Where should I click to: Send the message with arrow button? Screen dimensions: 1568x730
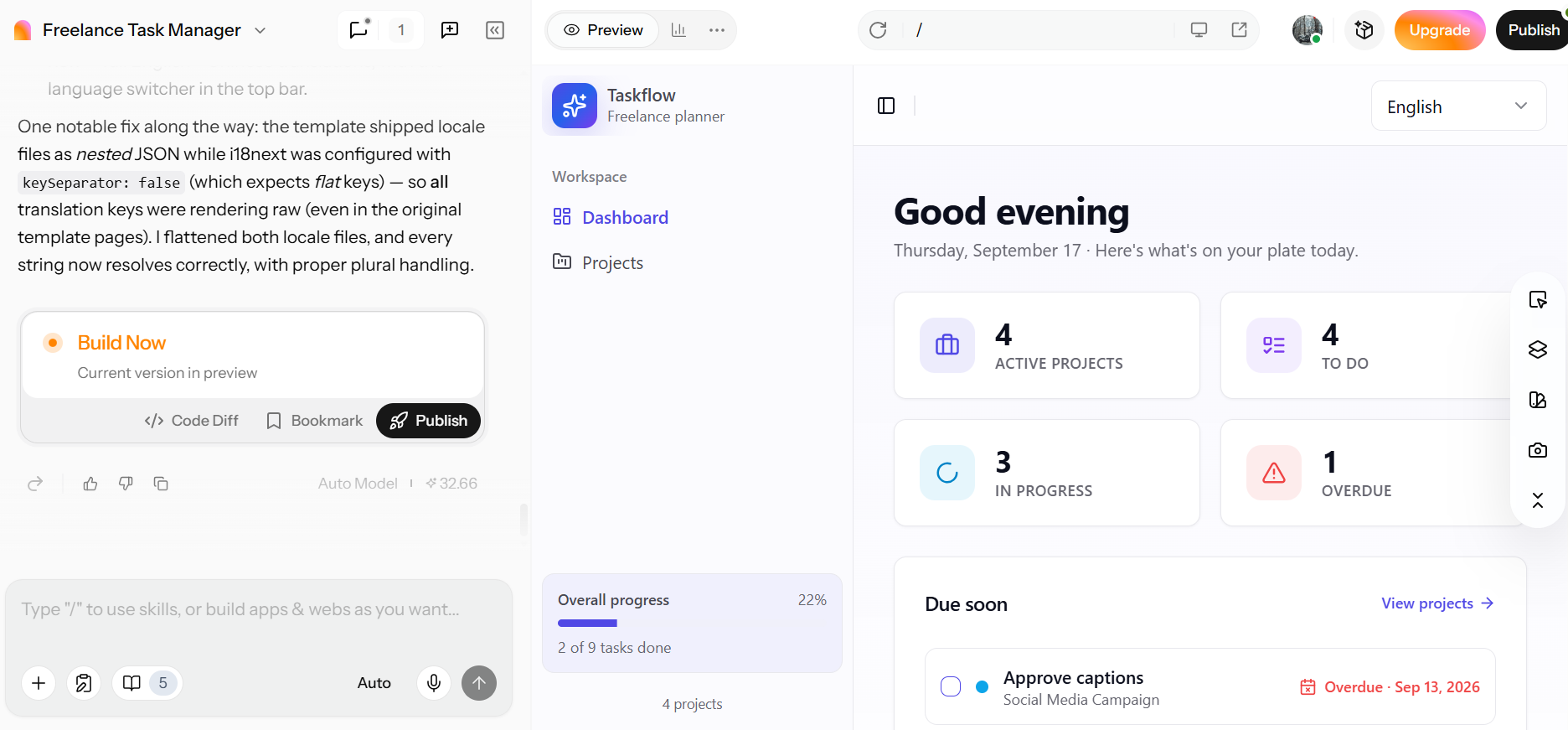[479, 683]
